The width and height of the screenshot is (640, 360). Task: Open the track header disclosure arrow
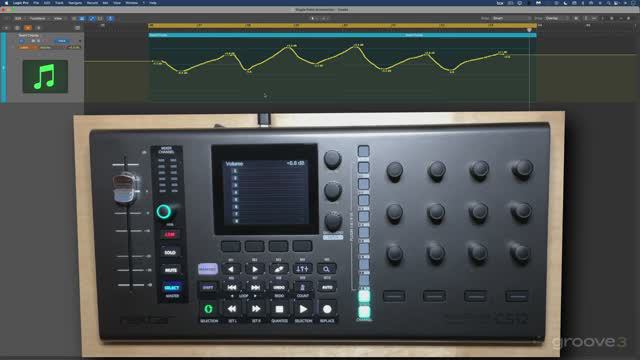(x=80, y=41)
